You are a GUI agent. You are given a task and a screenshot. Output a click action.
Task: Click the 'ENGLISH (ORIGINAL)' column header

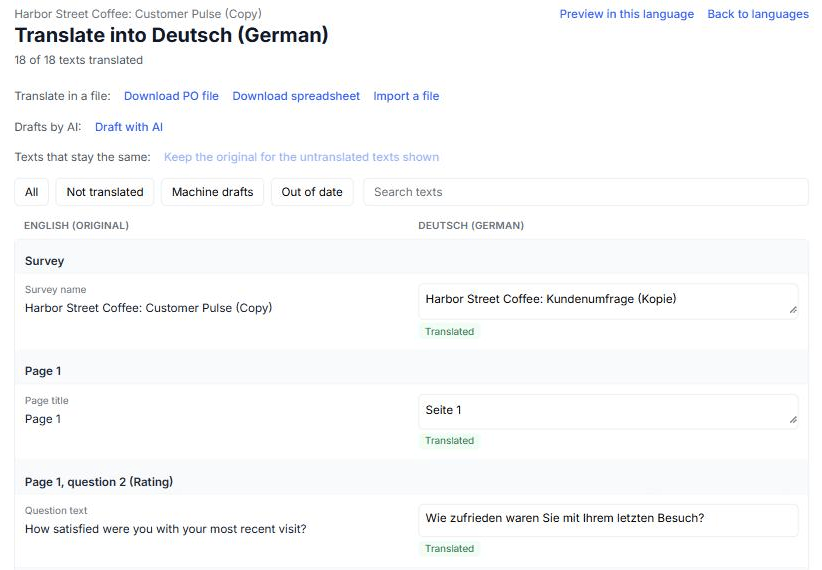coord(77,225)
